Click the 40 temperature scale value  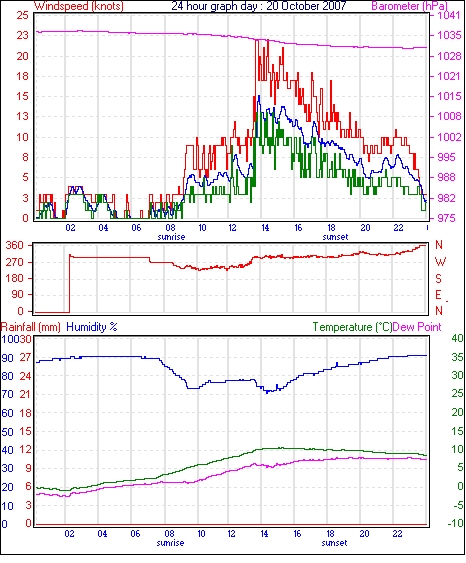pyautogui.click(x=457, y=338)
